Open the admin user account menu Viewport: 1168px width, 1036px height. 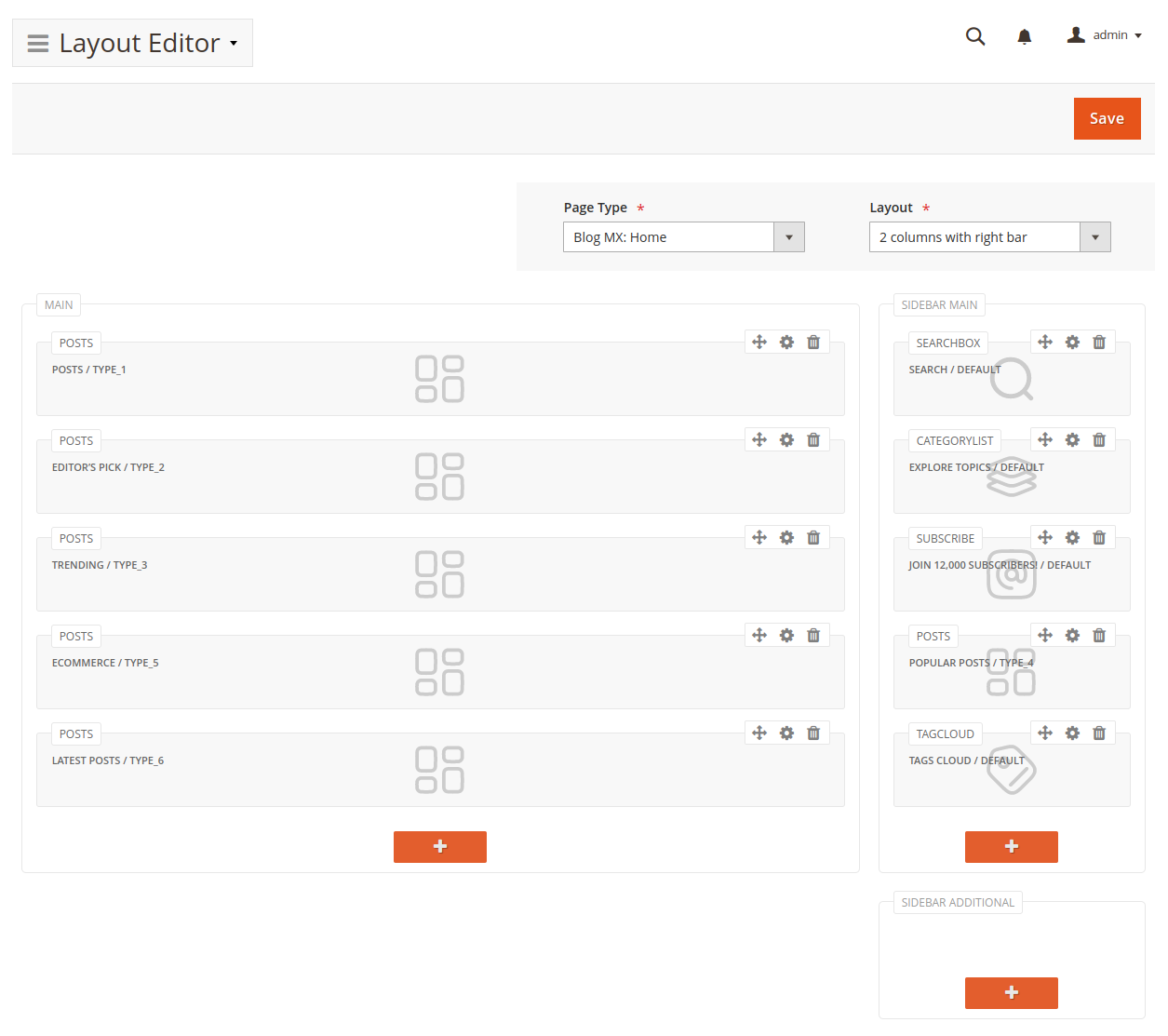point(1104,35)
